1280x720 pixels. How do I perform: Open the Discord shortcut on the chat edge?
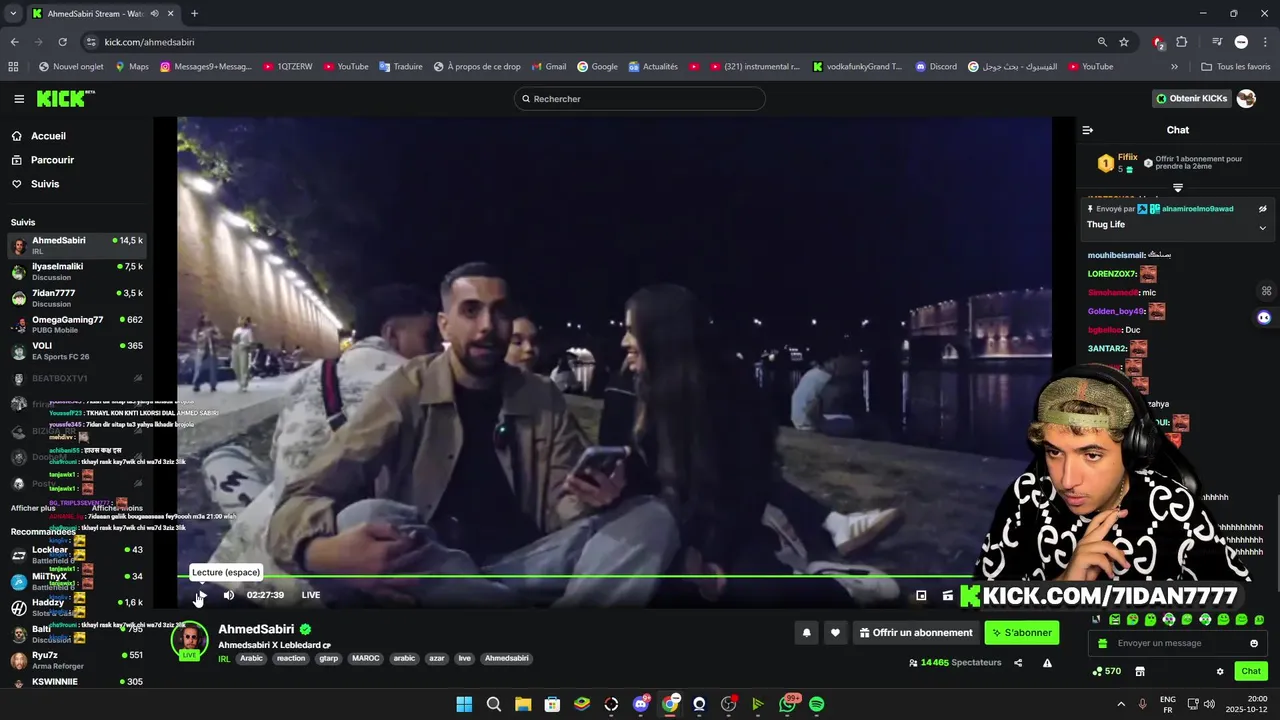(x=1264, y=317)
